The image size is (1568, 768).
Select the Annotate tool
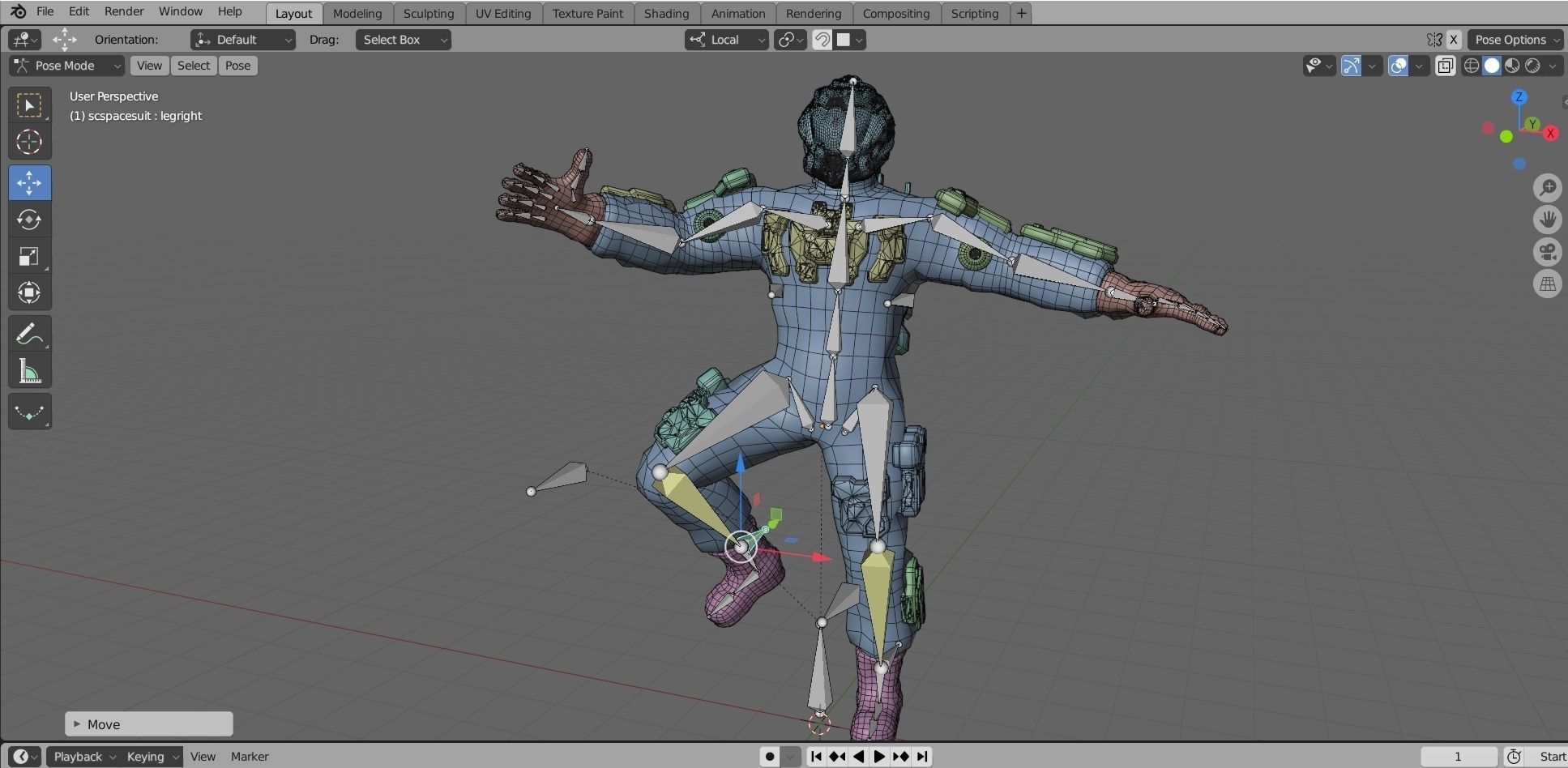[x=29, y=333]
